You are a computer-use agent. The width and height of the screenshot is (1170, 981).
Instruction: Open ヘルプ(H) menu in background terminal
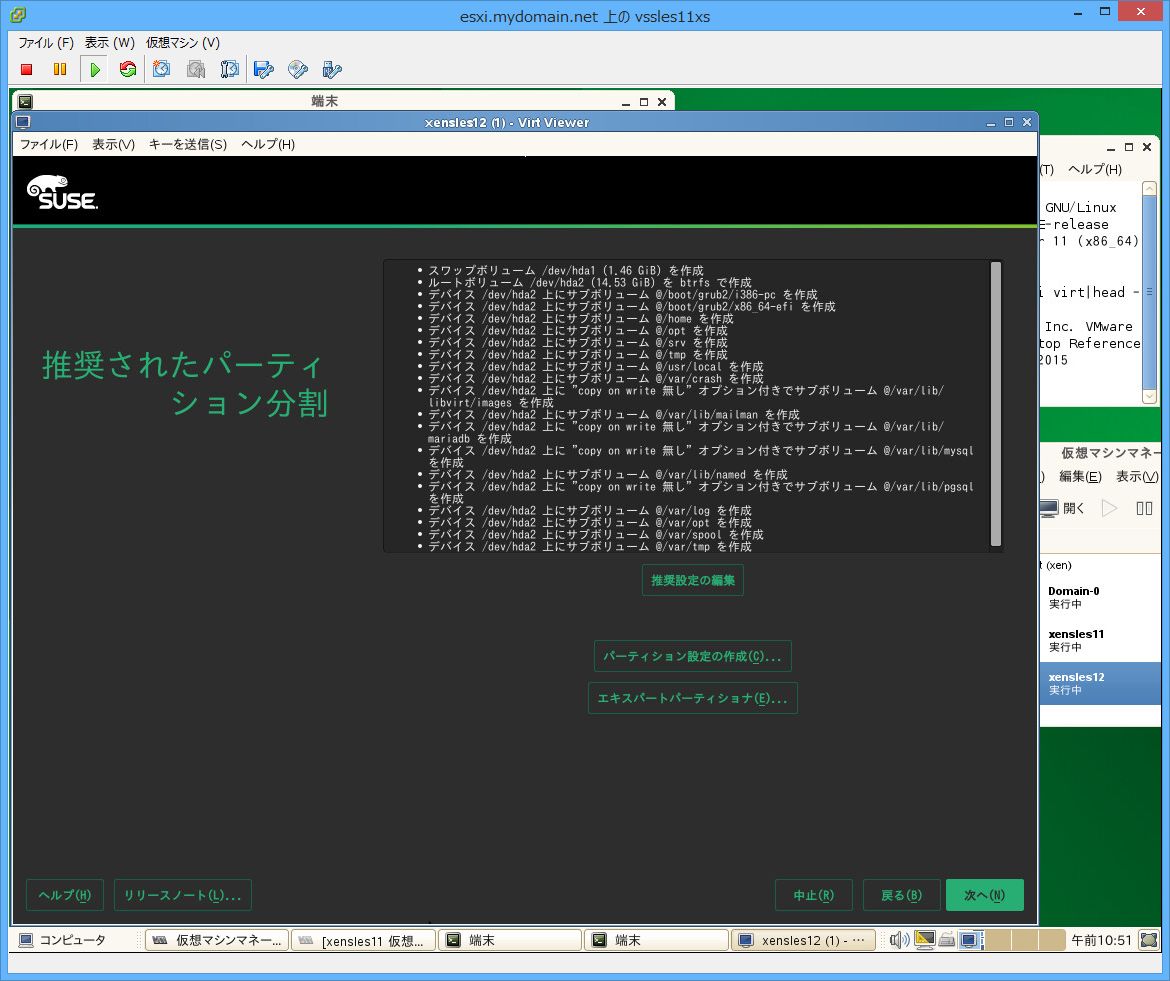(1095, 169)
